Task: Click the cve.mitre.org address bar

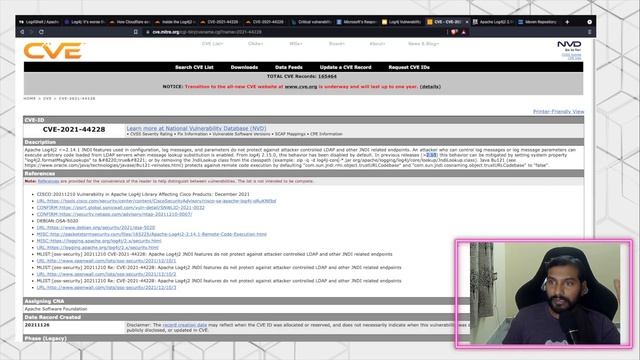Action: [x=294, y=32]
